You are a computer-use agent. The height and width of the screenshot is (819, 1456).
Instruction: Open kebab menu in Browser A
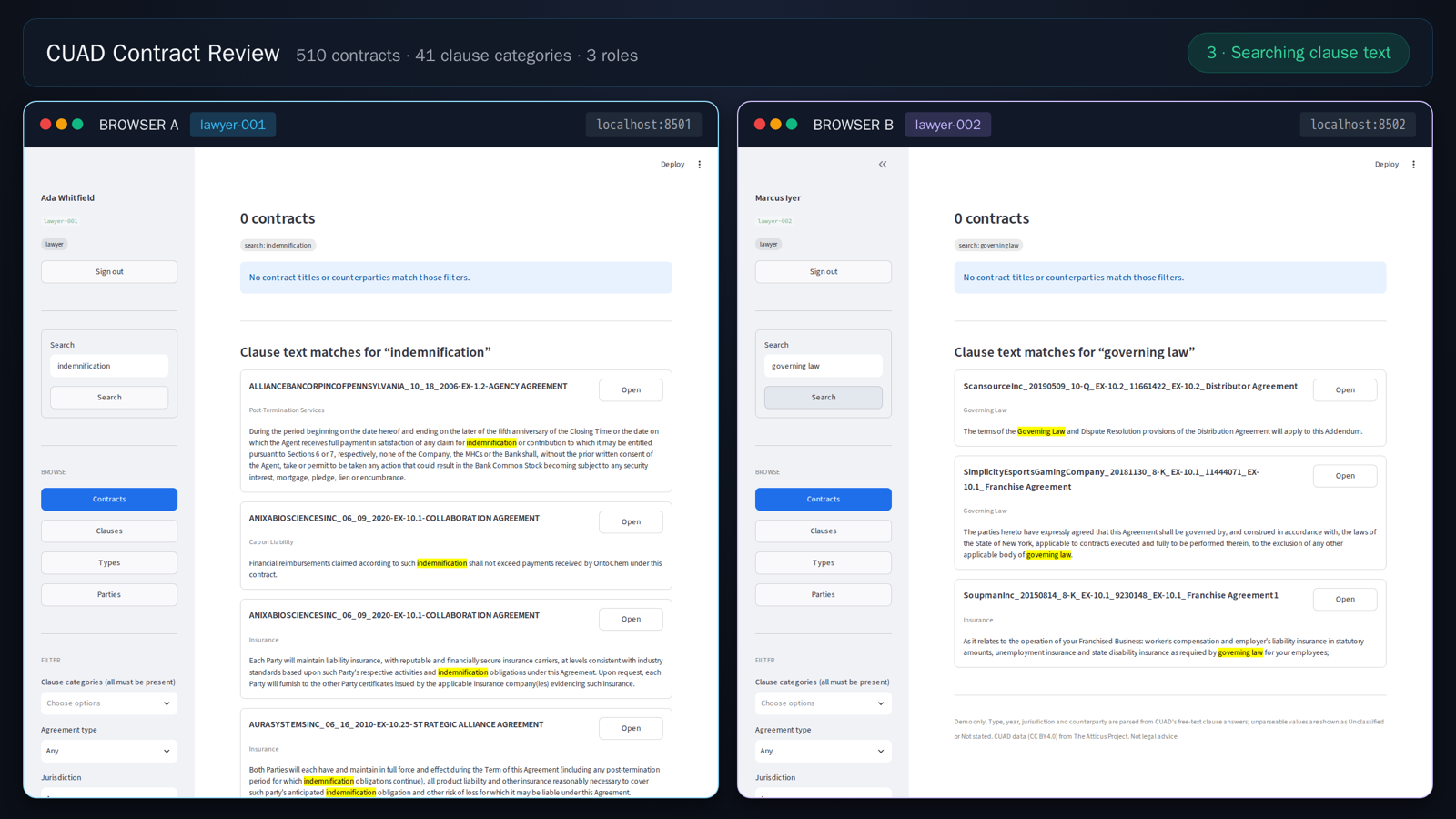pyautogui.click(x=699, y=165)
